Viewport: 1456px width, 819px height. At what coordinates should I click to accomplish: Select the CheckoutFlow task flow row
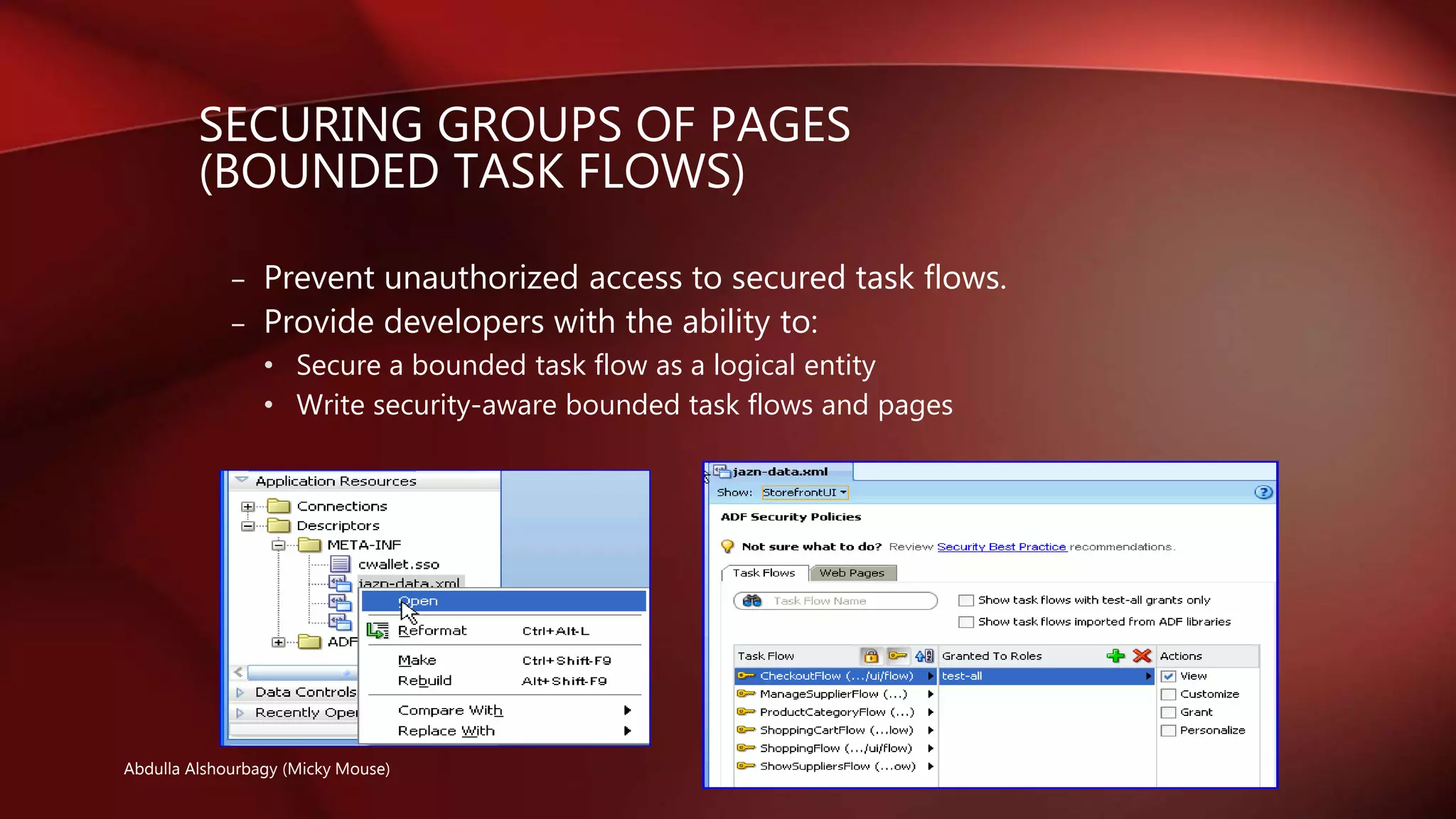pyautogui.click(x=835, y=676)
